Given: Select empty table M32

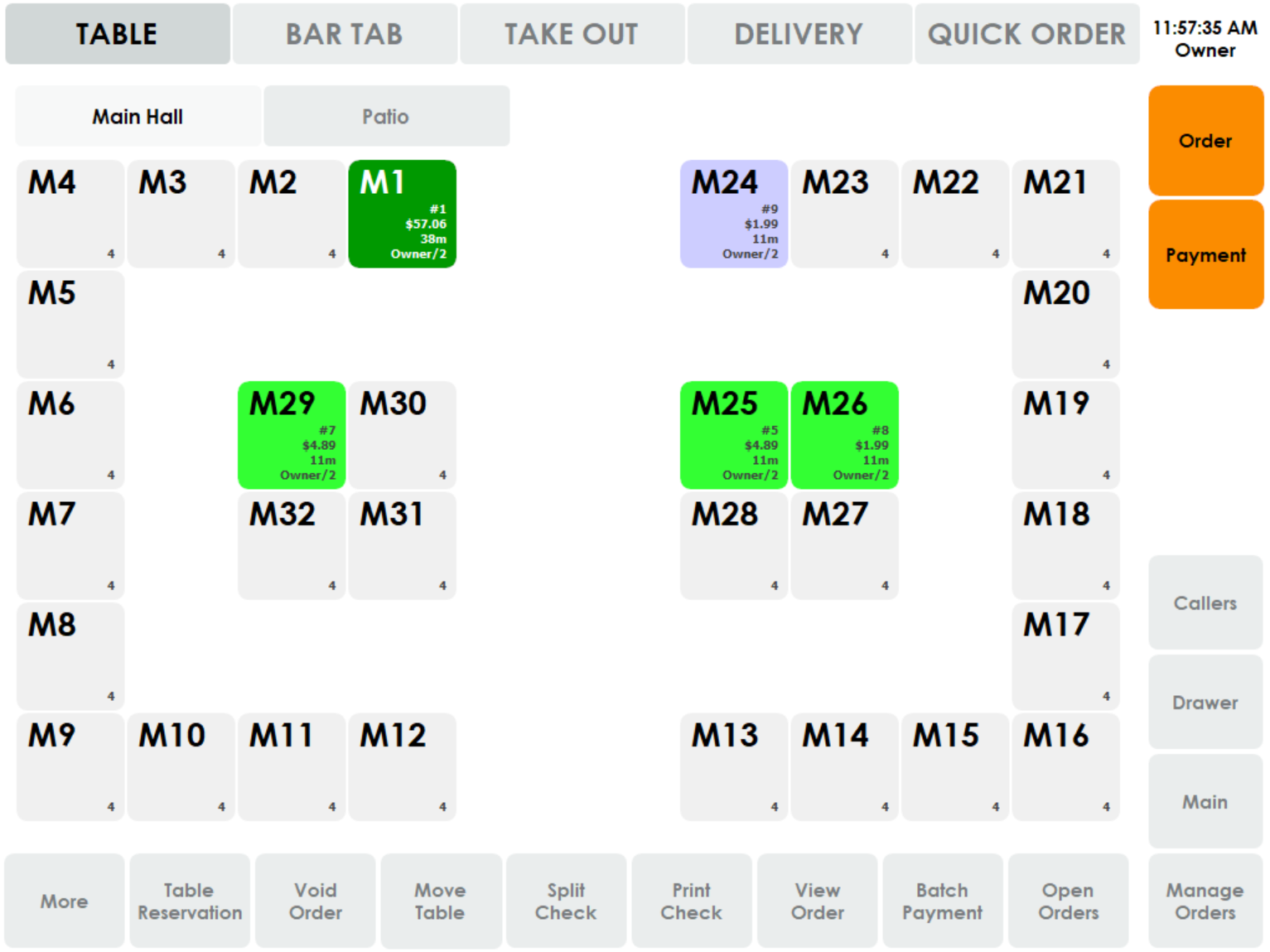Looking at the screenshot, I should 292,546.
